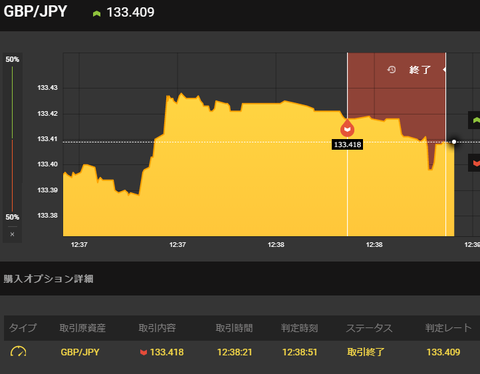Image resolution: width=480 pixels, height=374 pixels.
Task: Click the 取引内容 column header
Action: [157, 328]
